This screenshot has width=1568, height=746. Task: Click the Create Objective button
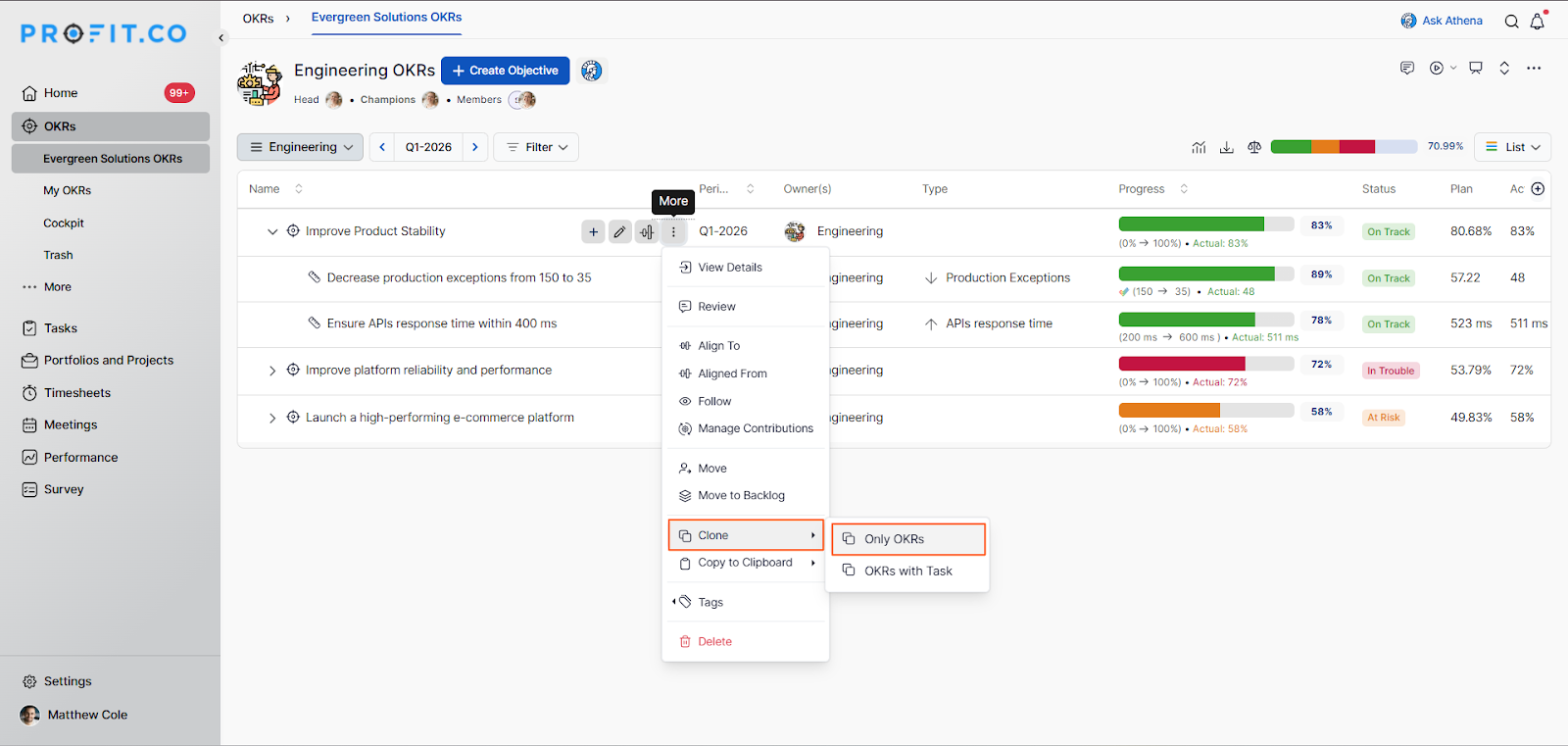click(x=505, y=71)
